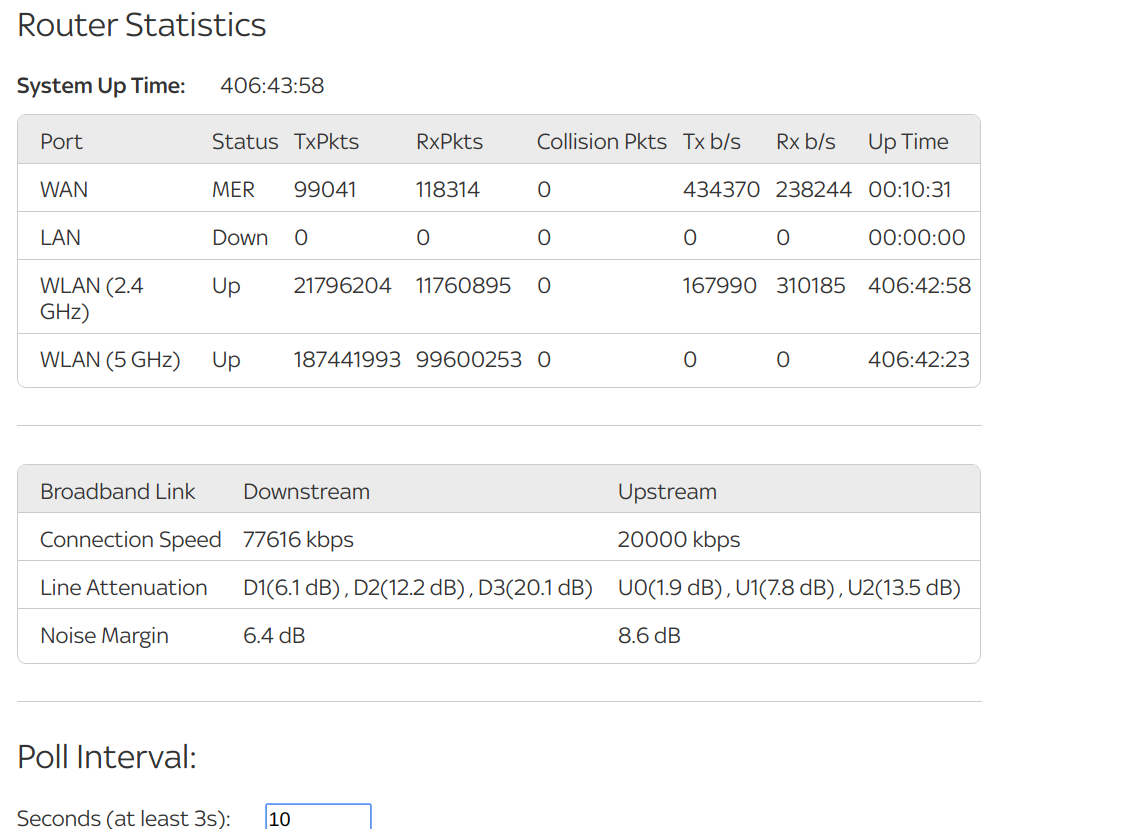Viewport: 1138px width, 829px height.
Task: Click the Collision Pkts column header
Action: pos(601,142)
